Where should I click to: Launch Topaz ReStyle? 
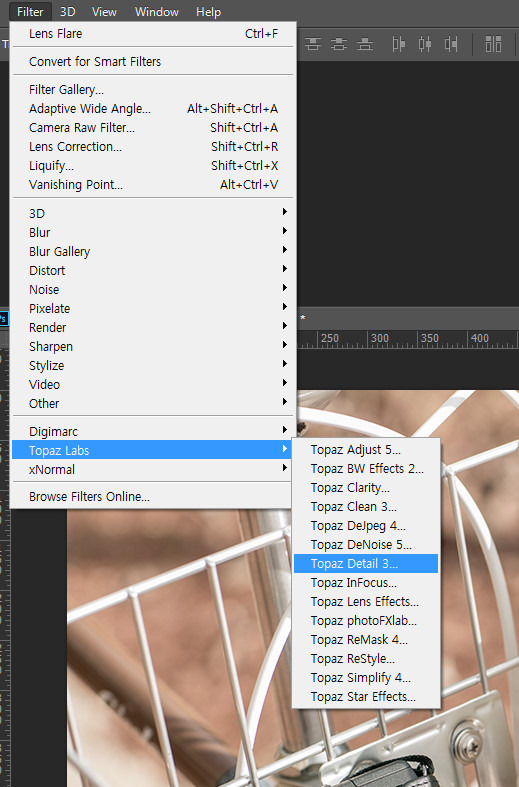[366, 659]
